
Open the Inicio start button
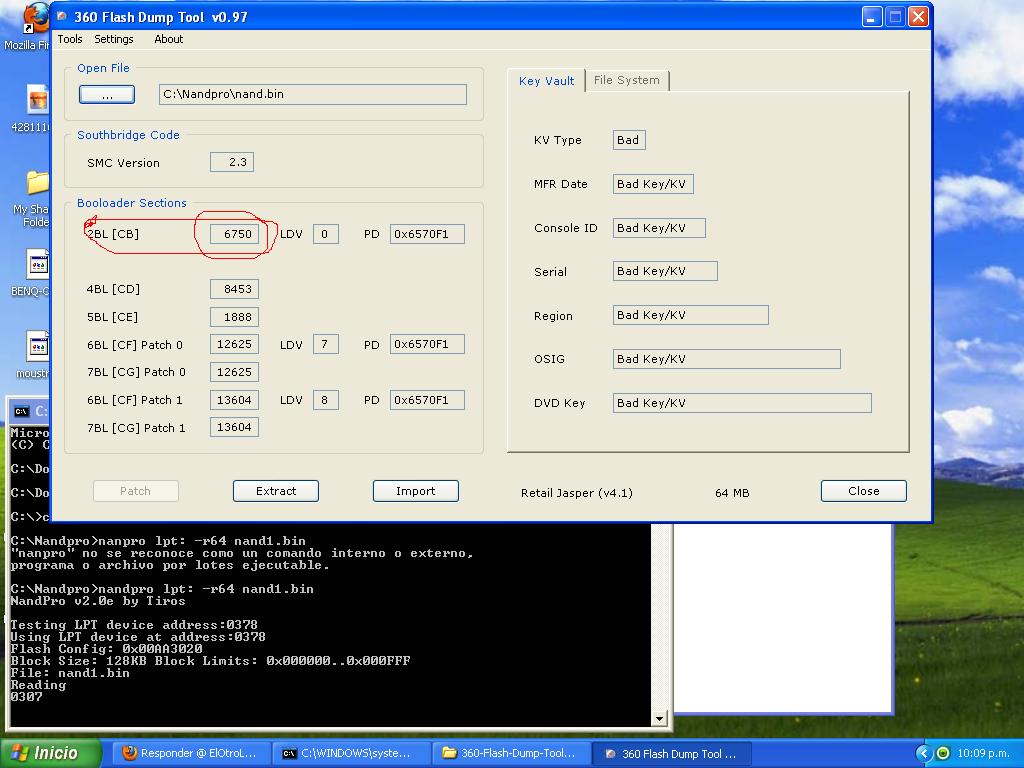coord(51,754)
